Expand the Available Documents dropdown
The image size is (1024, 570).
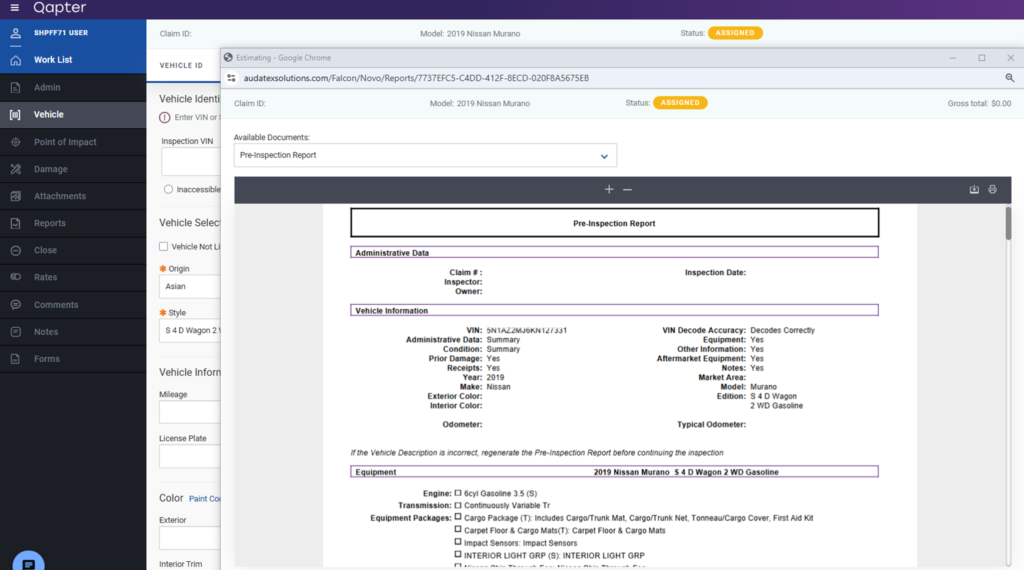[425, 155]
